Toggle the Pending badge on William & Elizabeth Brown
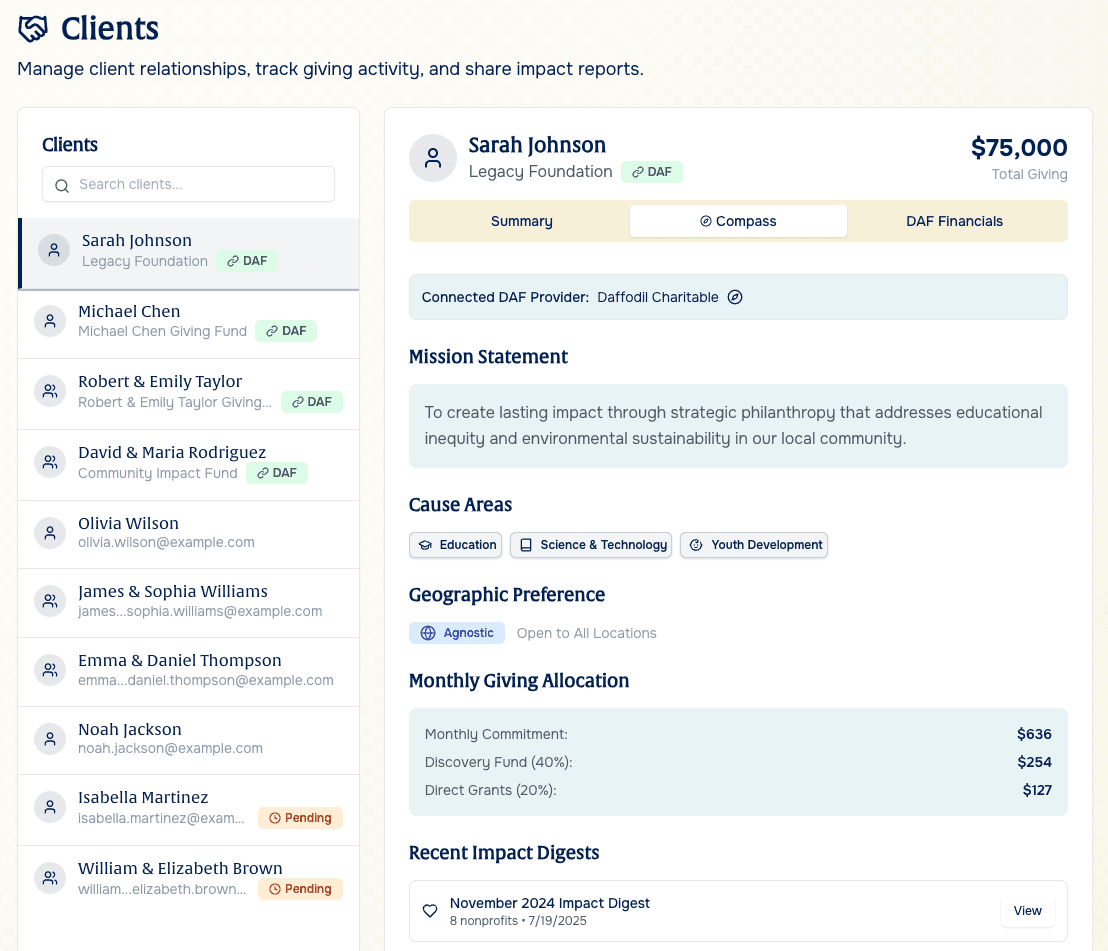Screen dimensions: 1108x951 coord(300,889)
